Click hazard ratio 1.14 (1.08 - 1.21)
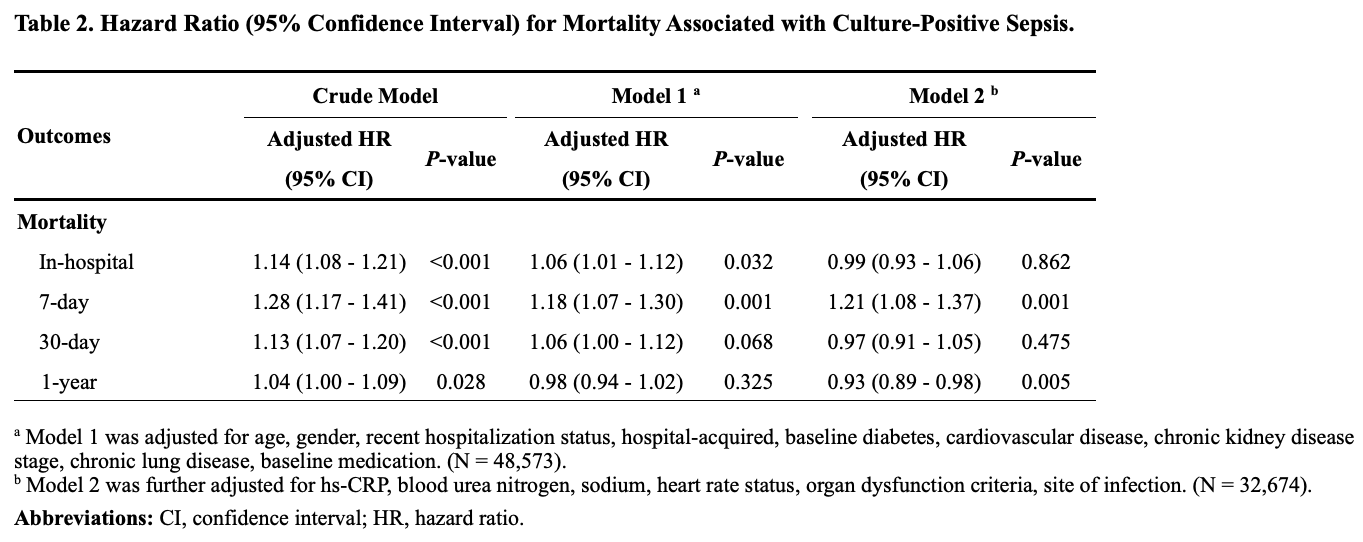This screenshot has height=542, width=1363. tap(329, 262)
